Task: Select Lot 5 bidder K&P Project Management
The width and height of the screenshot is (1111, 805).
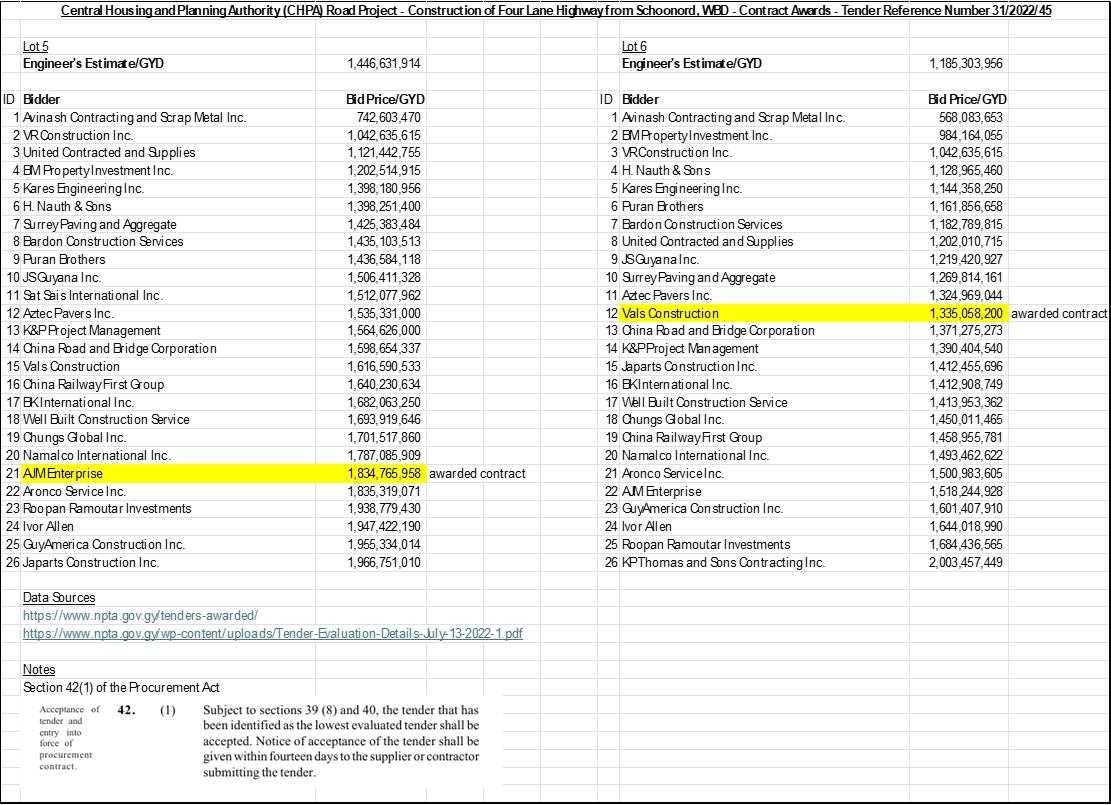Action: pyautogui.click(x=92, y=331)
